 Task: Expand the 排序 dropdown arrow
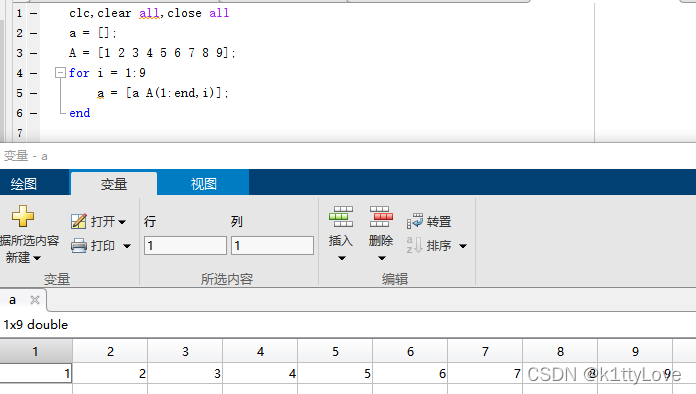[x=463, y=246]
